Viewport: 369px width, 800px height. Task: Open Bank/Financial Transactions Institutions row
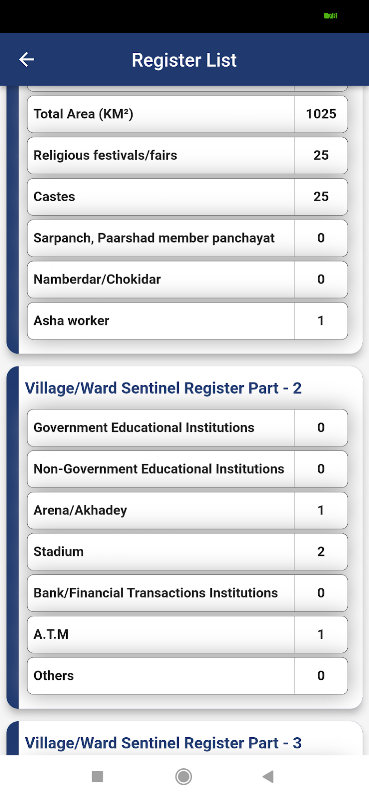point(187,593)
